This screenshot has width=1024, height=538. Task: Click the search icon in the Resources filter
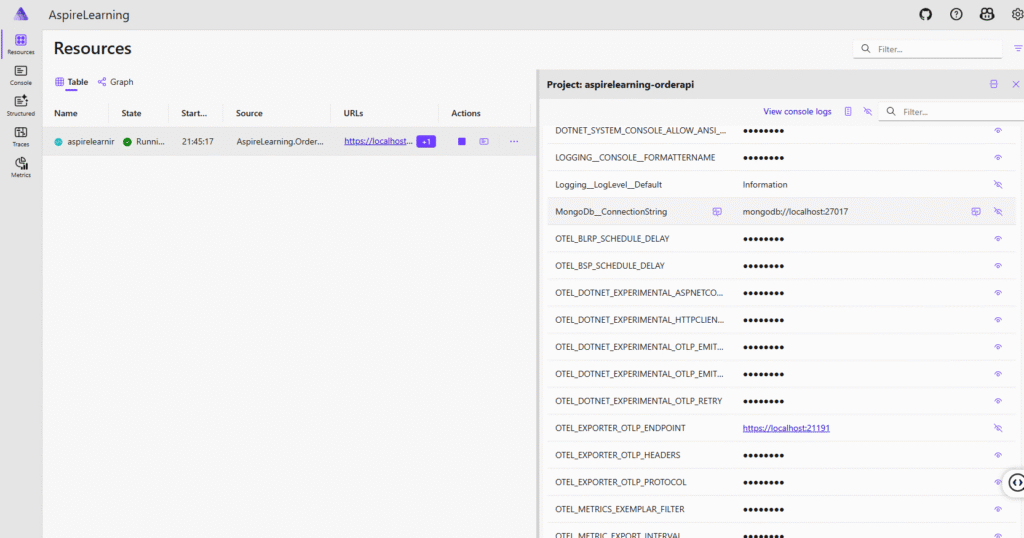coord(866,48)
